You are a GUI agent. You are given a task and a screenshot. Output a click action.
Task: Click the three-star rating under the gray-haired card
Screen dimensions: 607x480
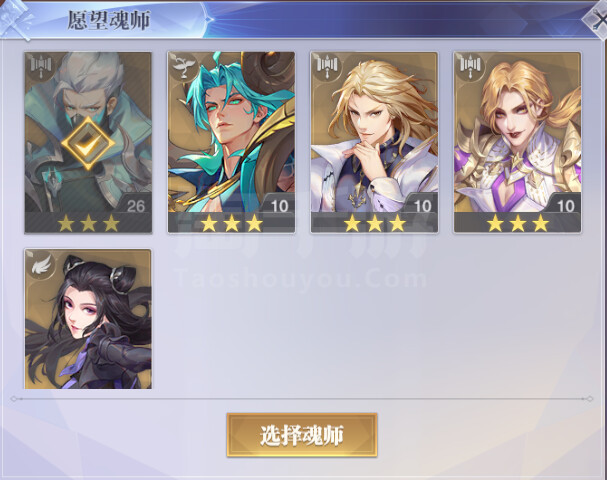pyautogui.click(x=88, y=223)
